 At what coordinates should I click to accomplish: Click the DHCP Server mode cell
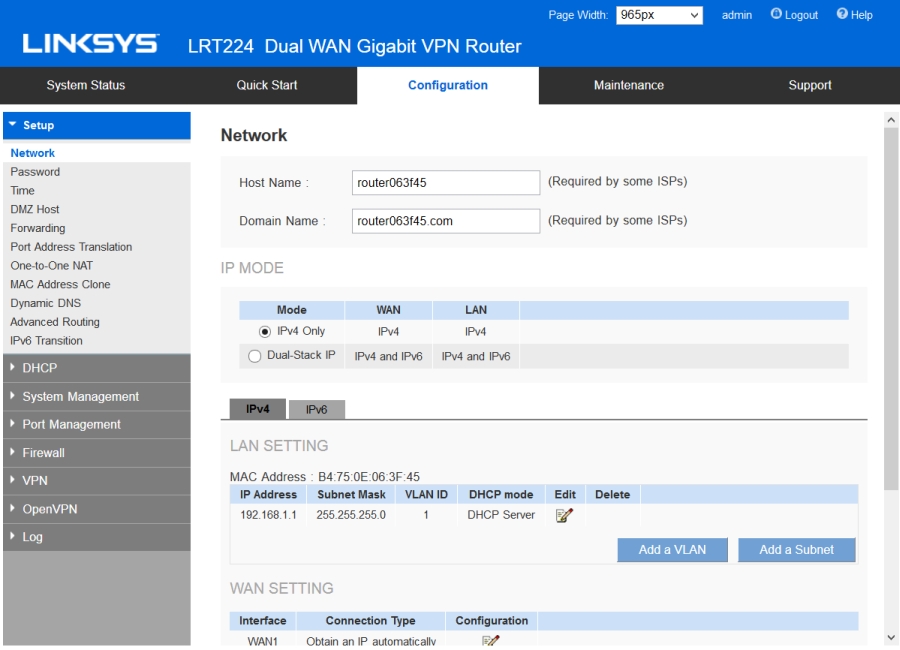click(501, 515)
